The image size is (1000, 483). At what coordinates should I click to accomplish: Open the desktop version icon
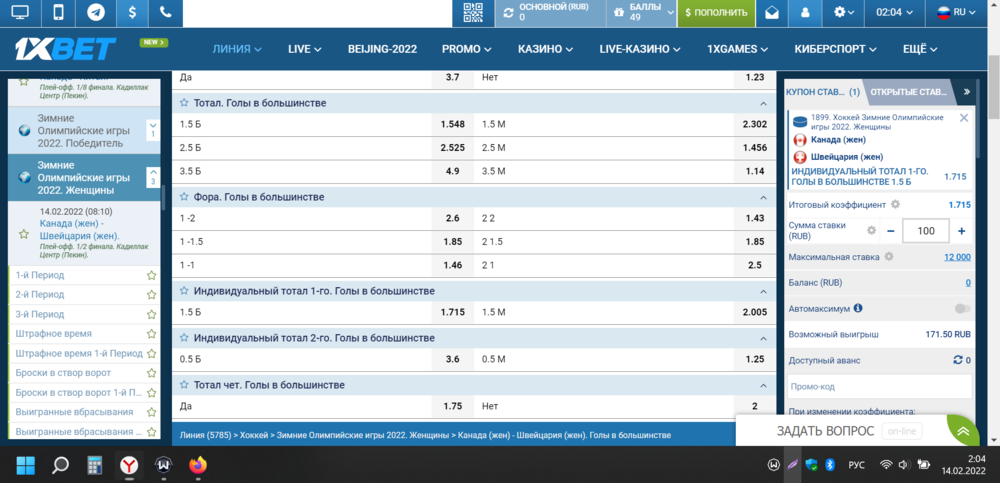20,13
